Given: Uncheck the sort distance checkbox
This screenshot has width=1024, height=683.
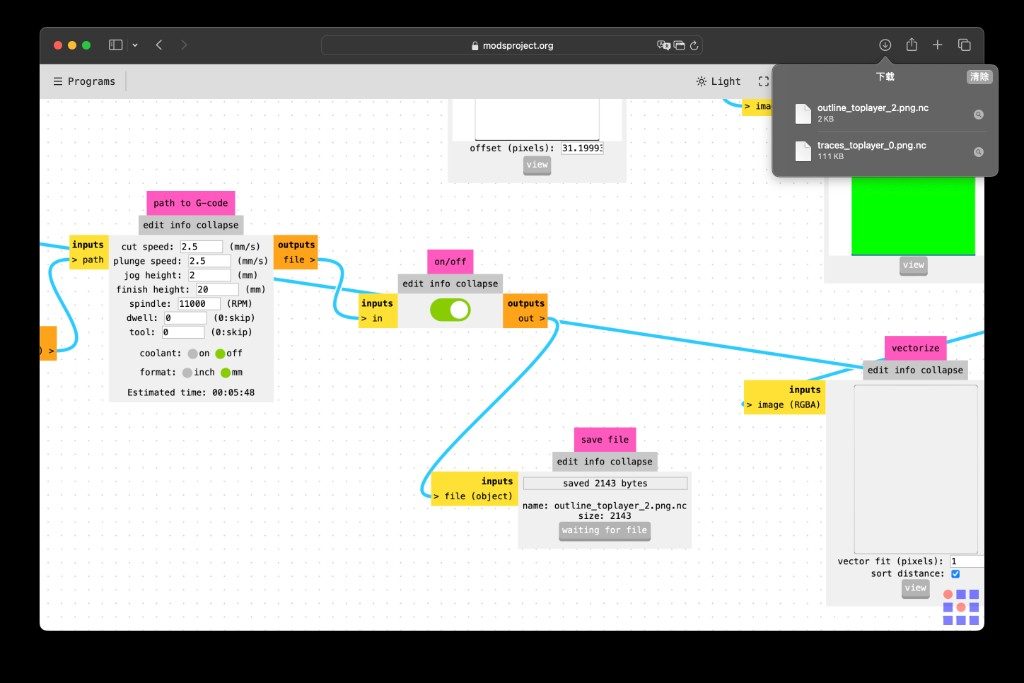Looking at the screenshot, I should 955,574.
